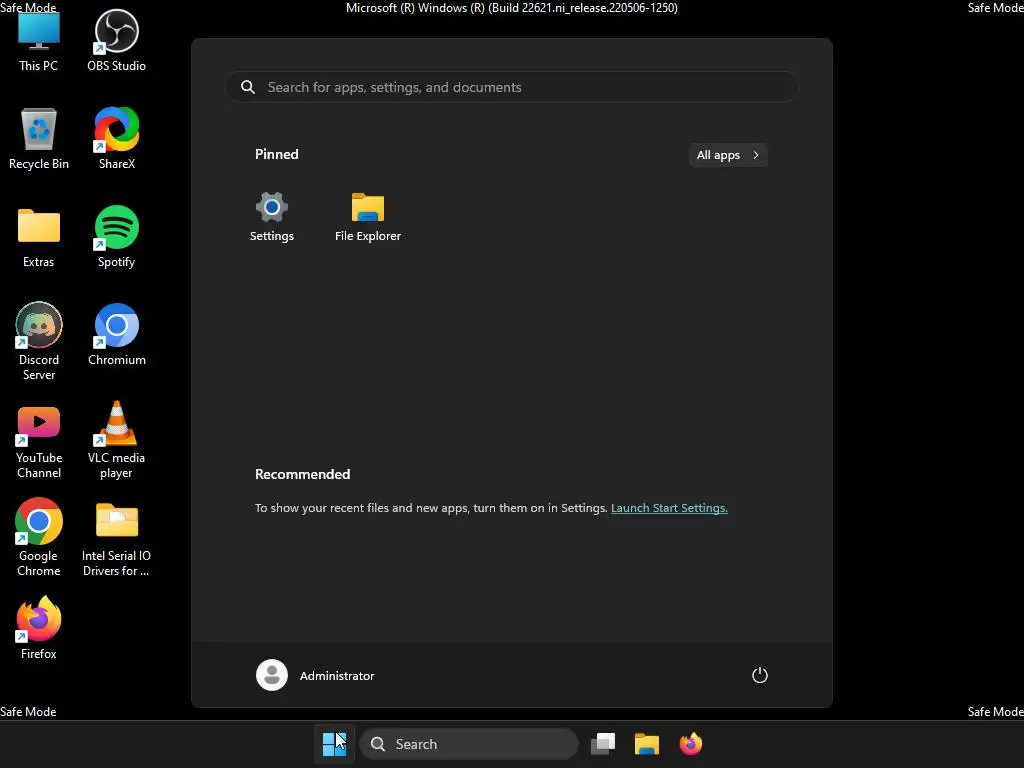Click the Windows Start button on taskbar

[x=334, y=744]
